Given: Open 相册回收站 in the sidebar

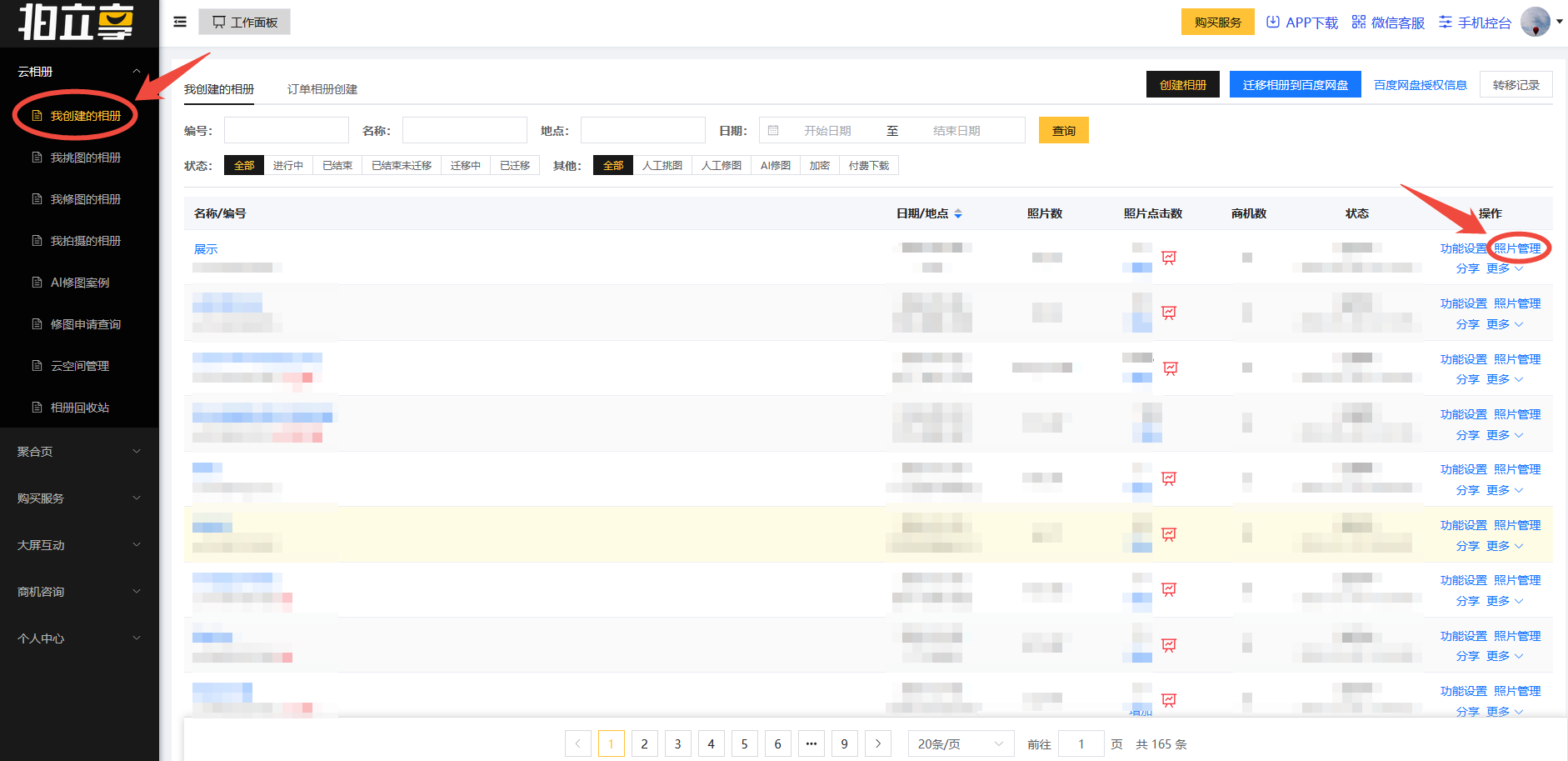Looking at the screenshot, I should tap(80, 408).
